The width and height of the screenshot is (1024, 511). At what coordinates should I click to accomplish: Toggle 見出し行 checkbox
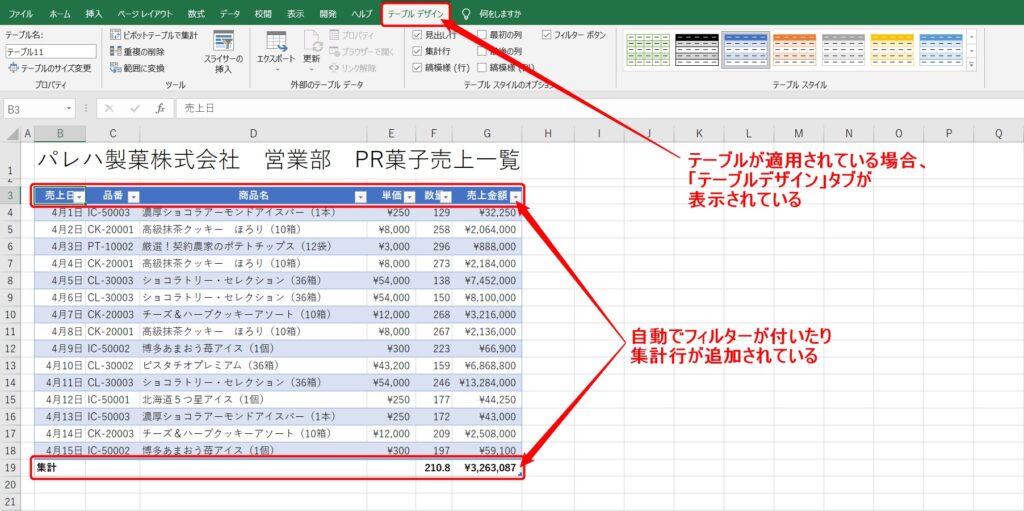click(417, 35)
